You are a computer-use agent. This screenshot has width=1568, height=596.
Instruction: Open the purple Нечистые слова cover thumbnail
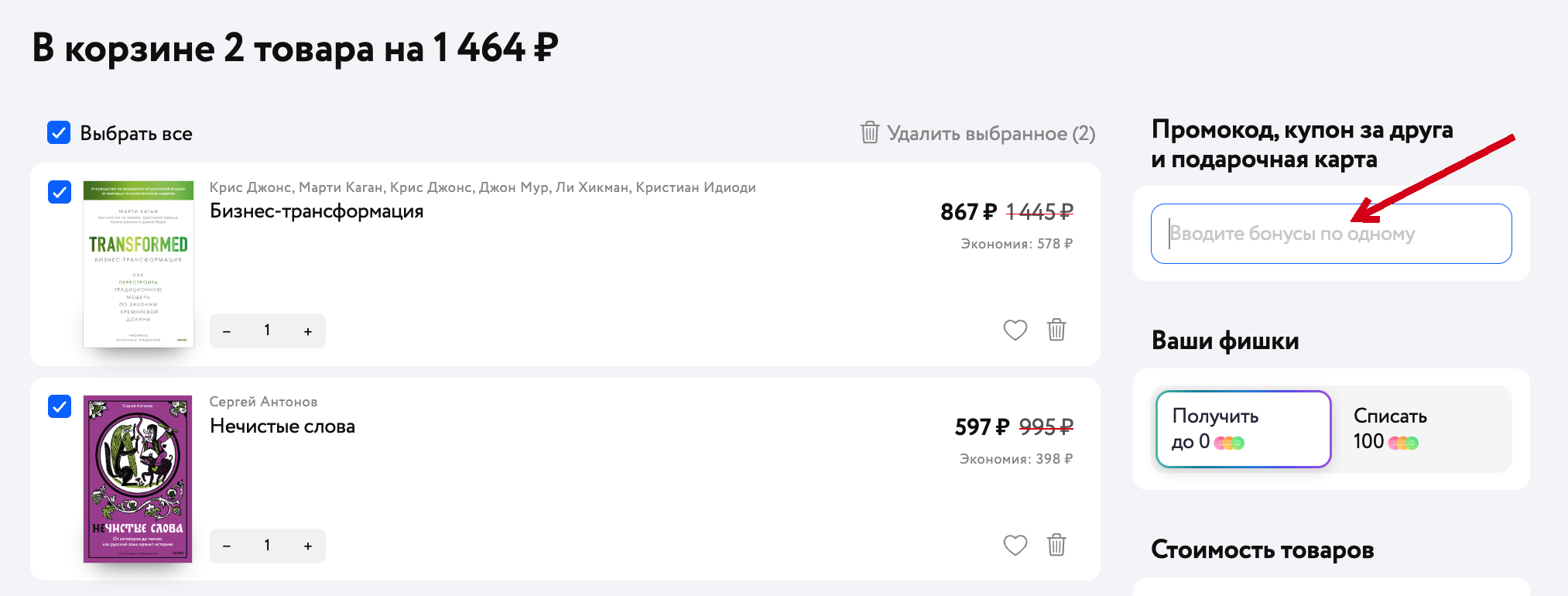tap(138, 479)
